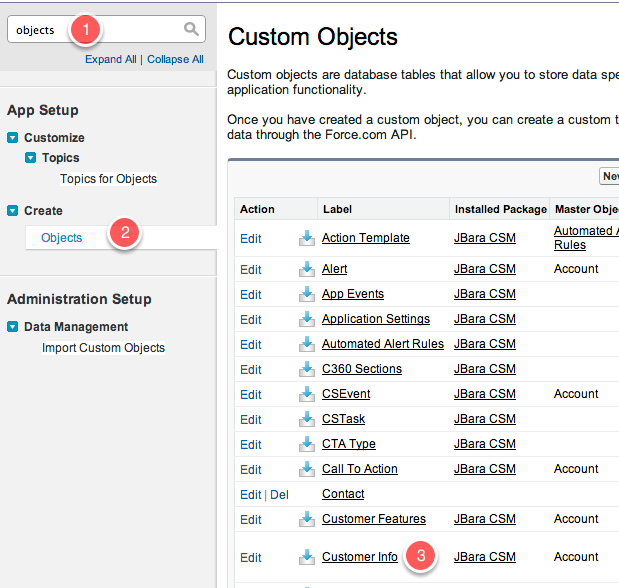Click Edit for C360 Sections row
The width and height of the screenshot is (619, 588).
(x=251, y=370)
